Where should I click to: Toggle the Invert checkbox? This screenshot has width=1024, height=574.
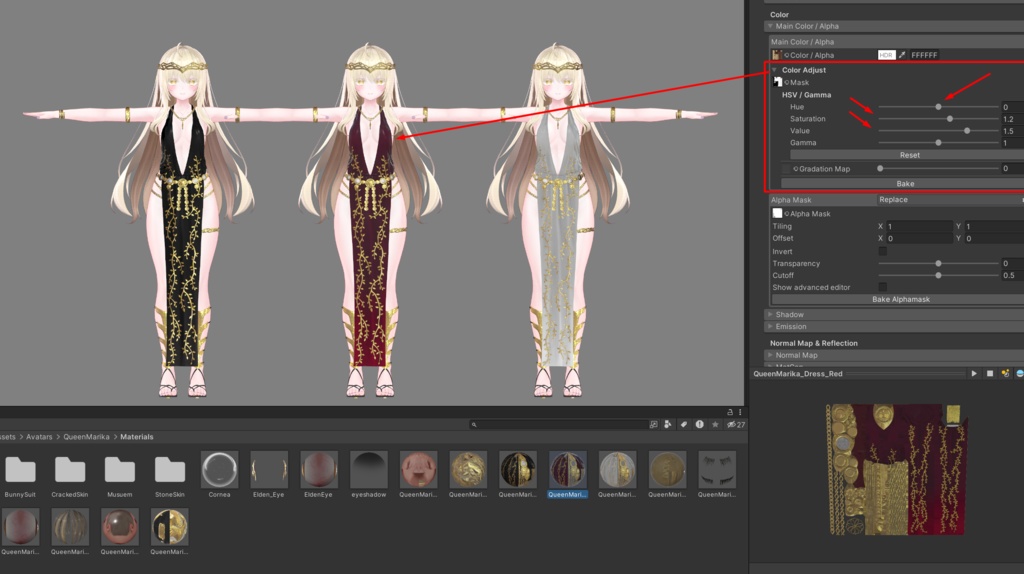pyautogui.click(x=882, y=251)
